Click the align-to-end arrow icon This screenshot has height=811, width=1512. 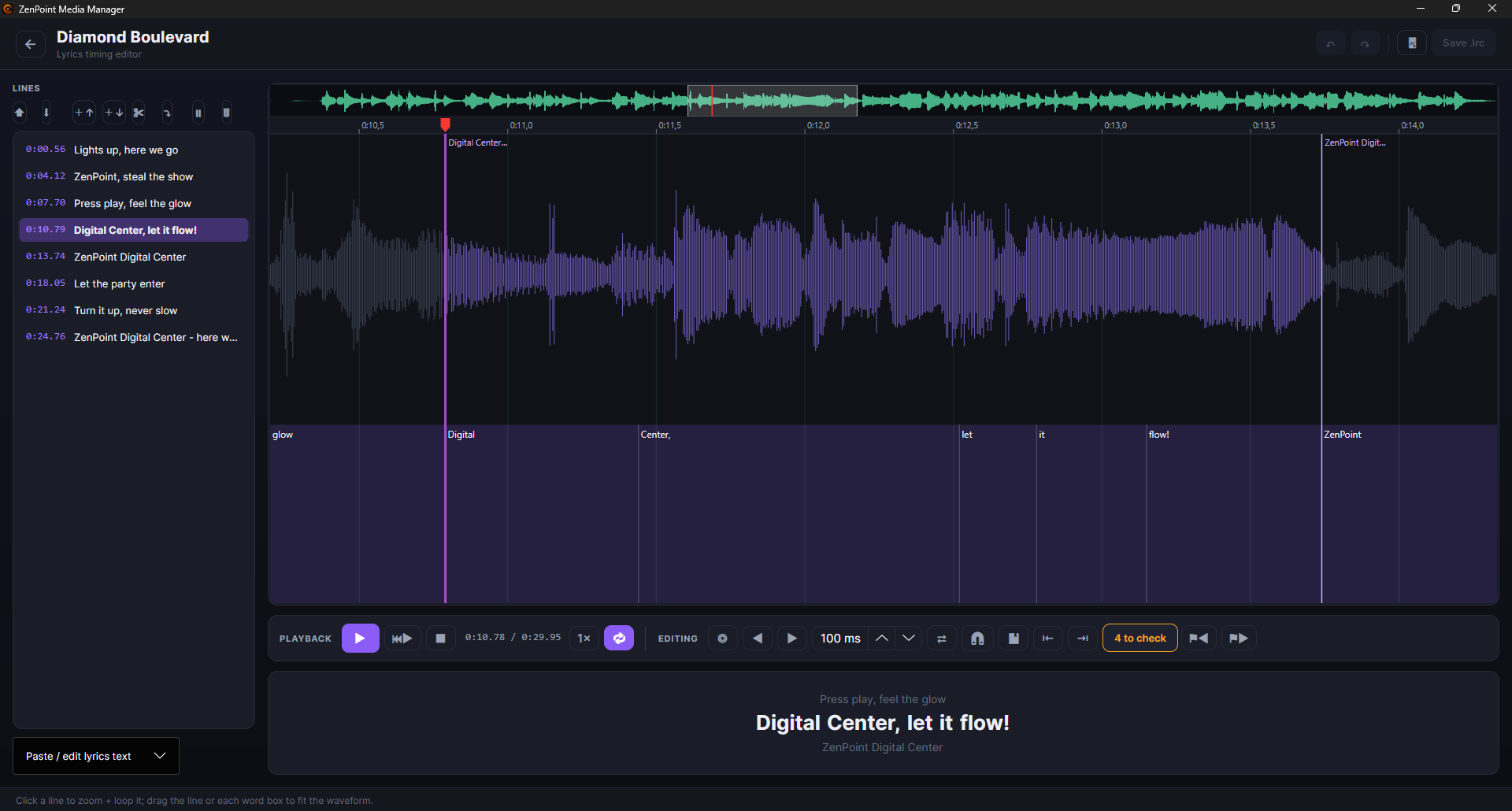coord(1083,638)
